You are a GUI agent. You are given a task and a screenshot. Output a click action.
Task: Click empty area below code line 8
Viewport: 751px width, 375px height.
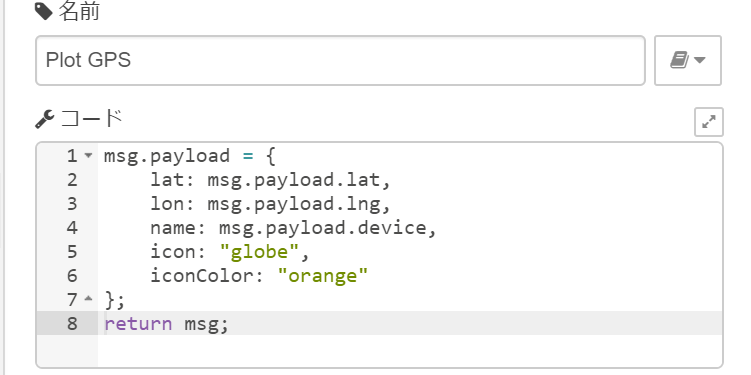click(x=410, y=351)
